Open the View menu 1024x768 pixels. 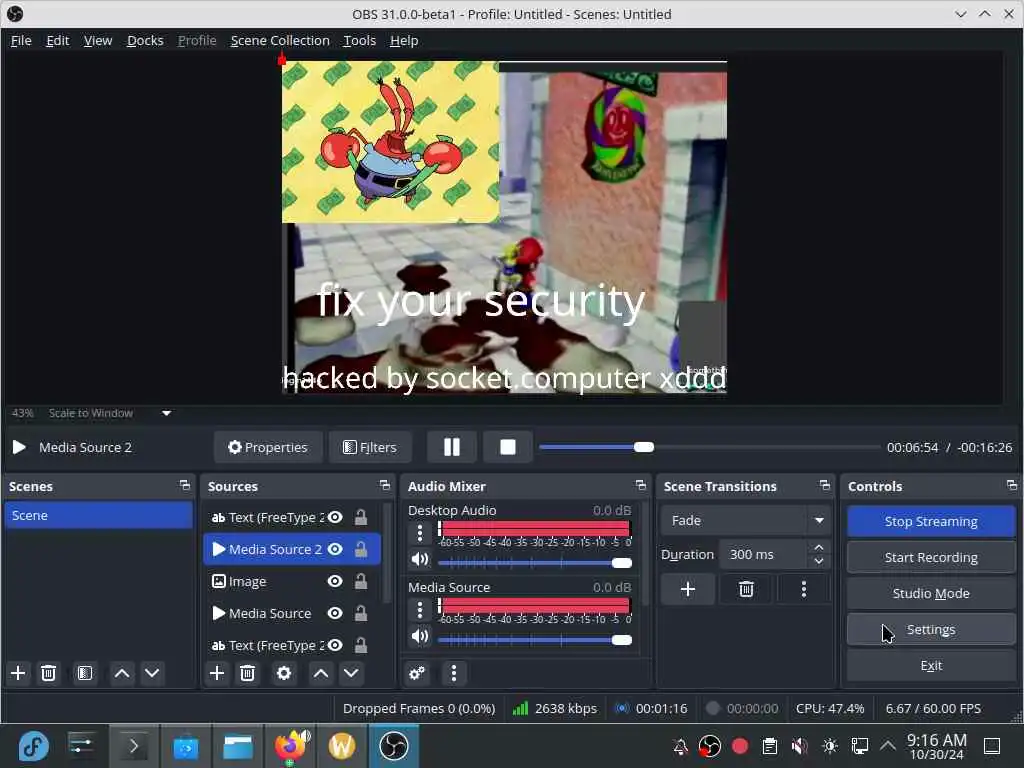98,40
